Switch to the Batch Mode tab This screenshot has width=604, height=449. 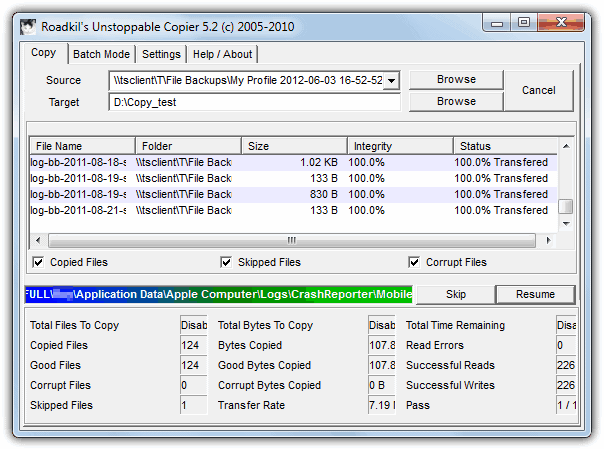coord(101,54)
